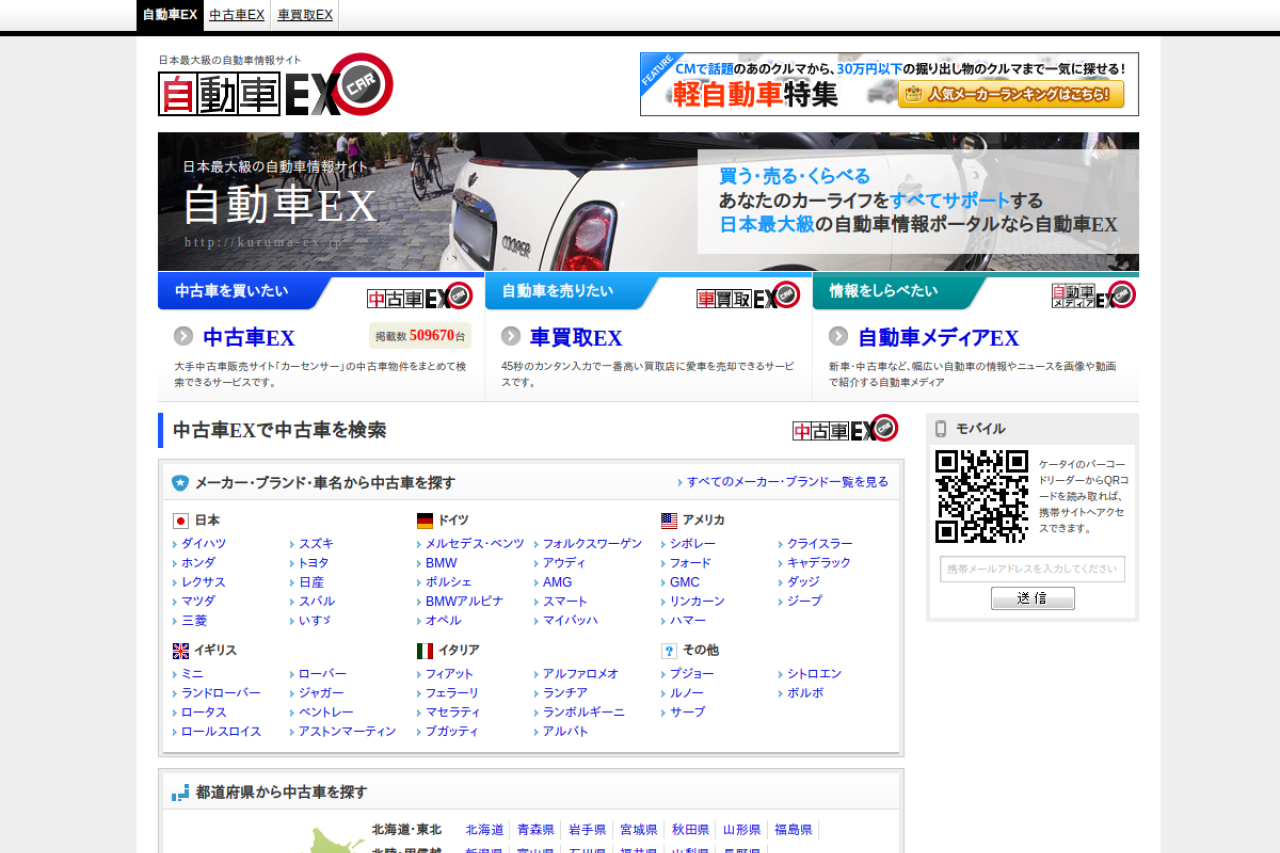This screenshot has height=853, width=1280.
Task: Open the 車買取EX service heading link
Action: [576, 338]
